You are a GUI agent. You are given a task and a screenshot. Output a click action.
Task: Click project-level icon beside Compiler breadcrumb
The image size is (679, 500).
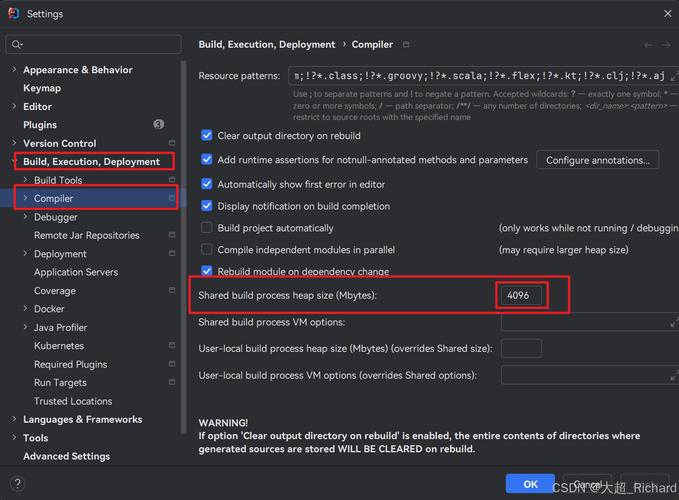tap(406, 45)
